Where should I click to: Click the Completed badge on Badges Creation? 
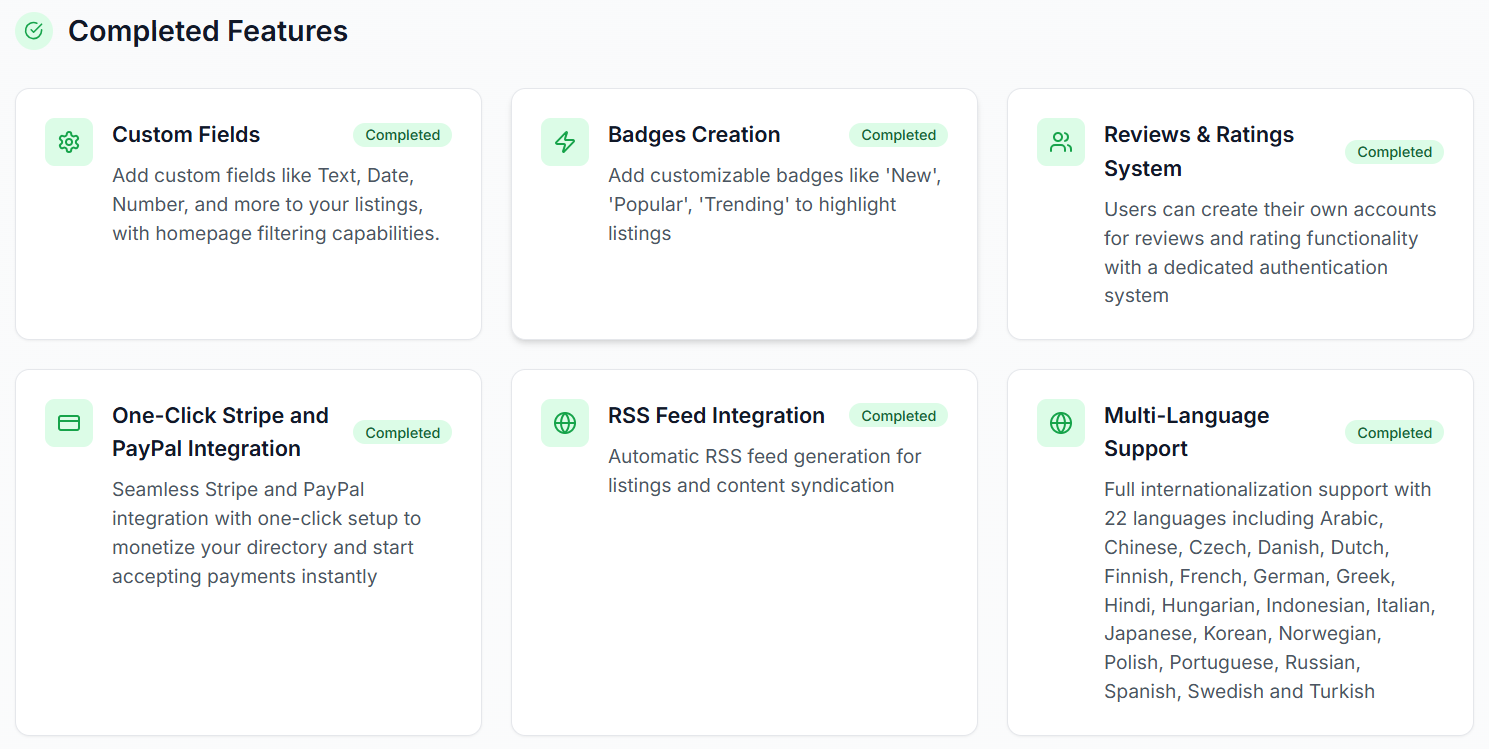pos(898,135)
